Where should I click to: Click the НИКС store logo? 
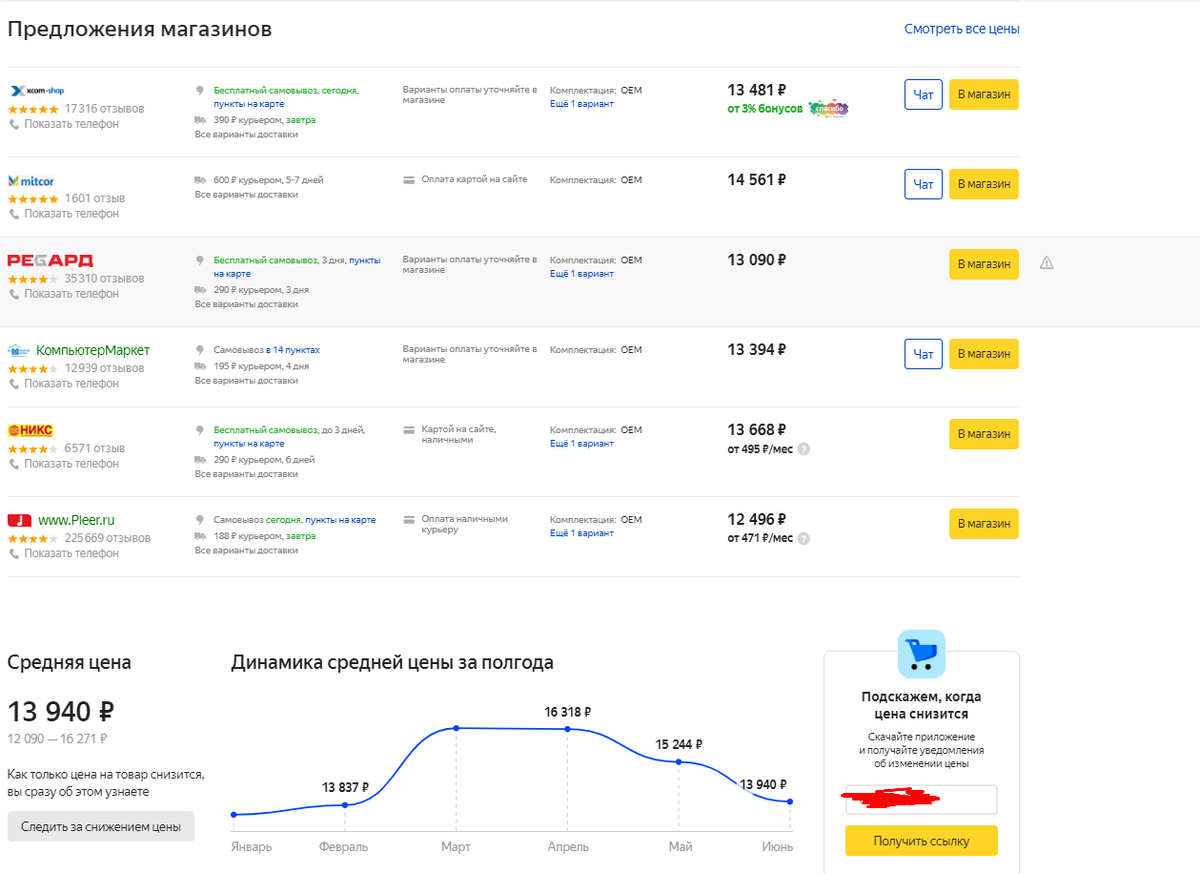[x=30, y=431]
